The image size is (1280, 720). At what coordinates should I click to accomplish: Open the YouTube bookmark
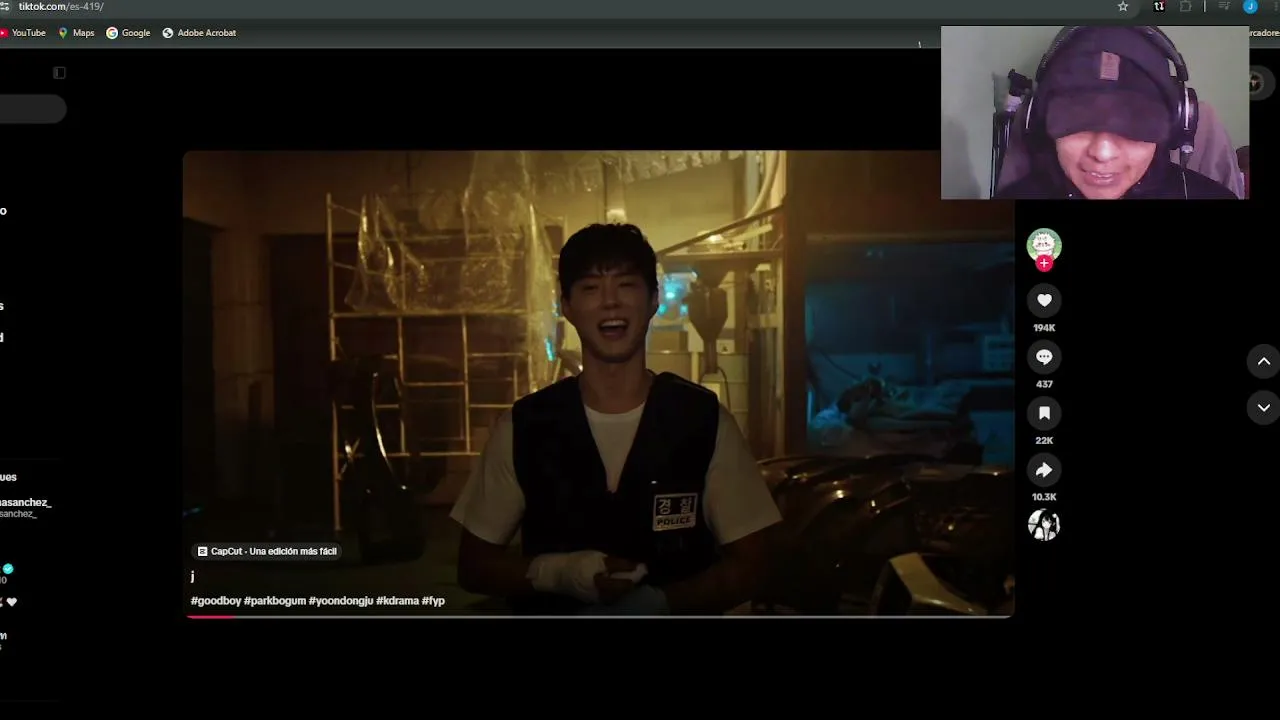tap(23, 33)
